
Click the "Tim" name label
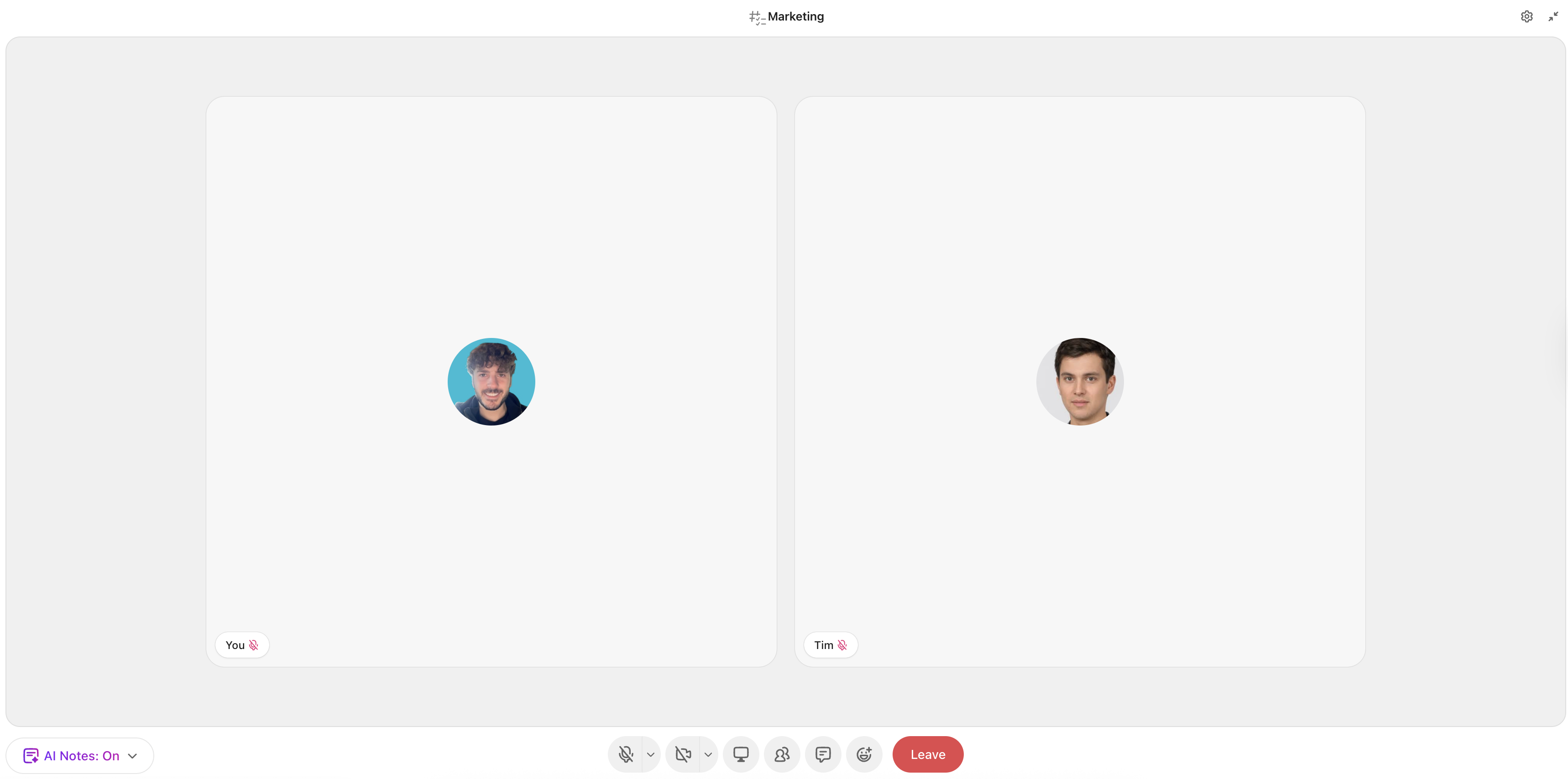point(824,644)
